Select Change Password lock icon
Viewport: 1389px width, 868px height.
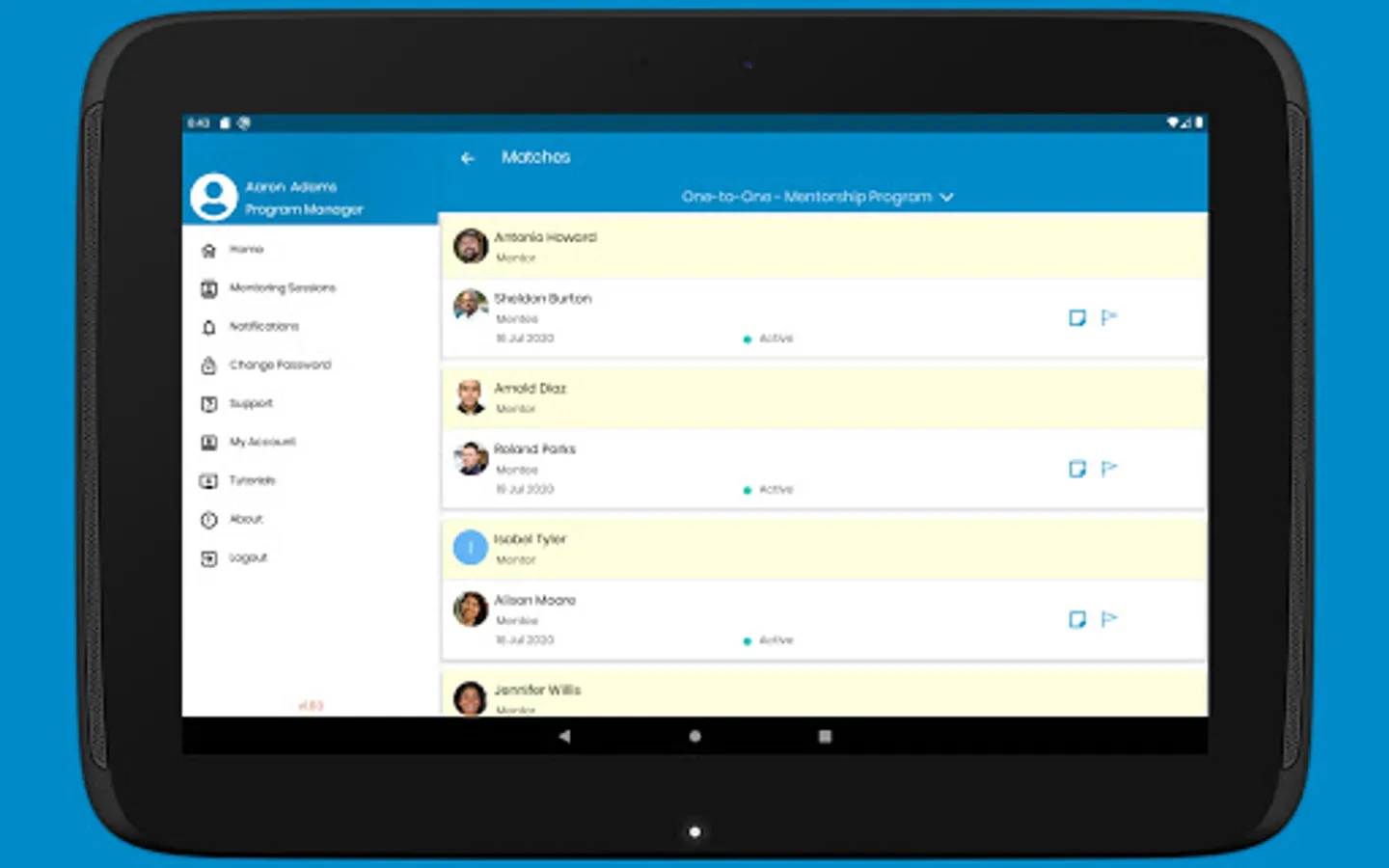coord(210,365)
